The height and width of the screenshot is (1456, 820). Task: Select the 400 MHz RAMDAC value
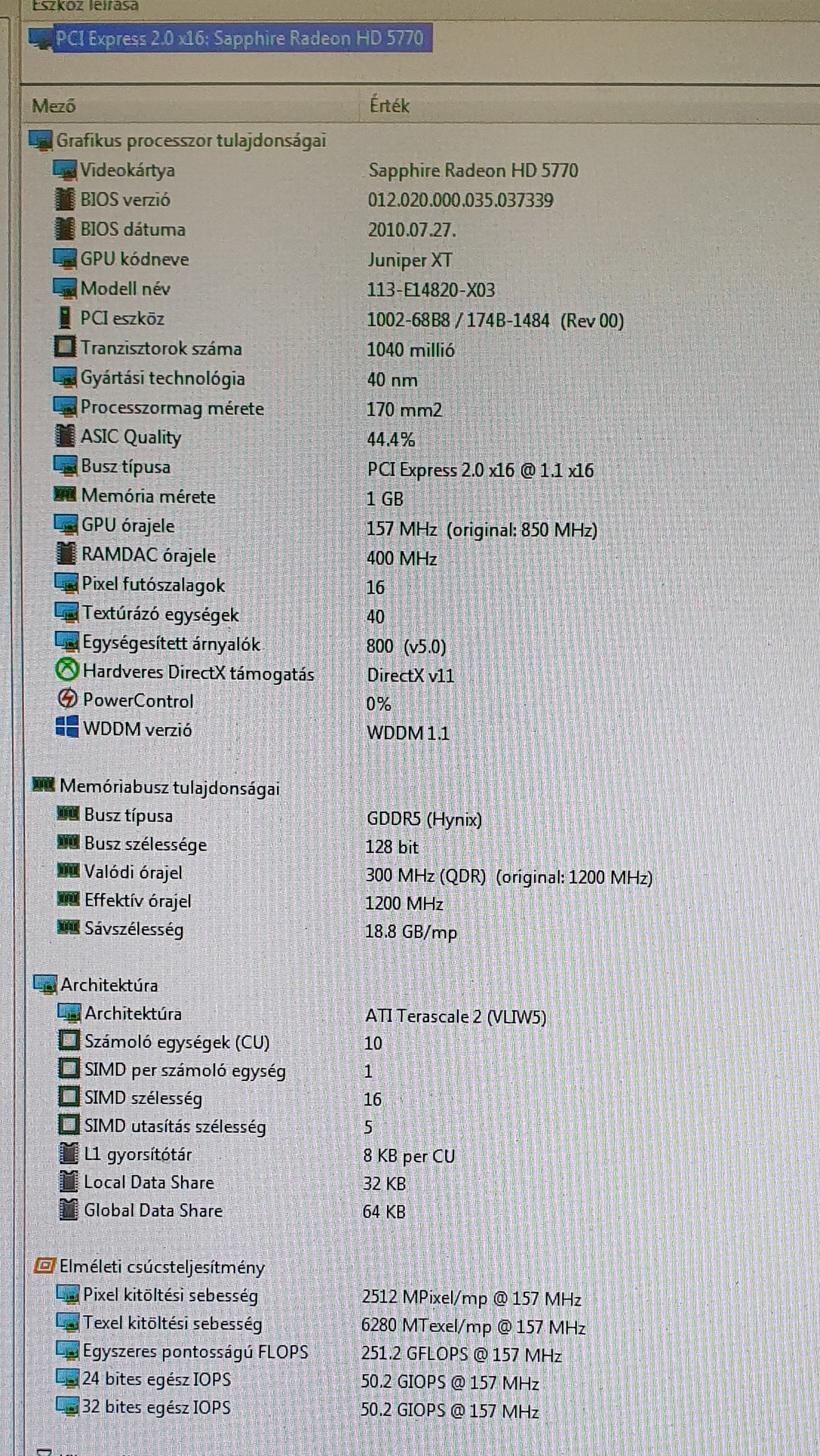[402, 559]
